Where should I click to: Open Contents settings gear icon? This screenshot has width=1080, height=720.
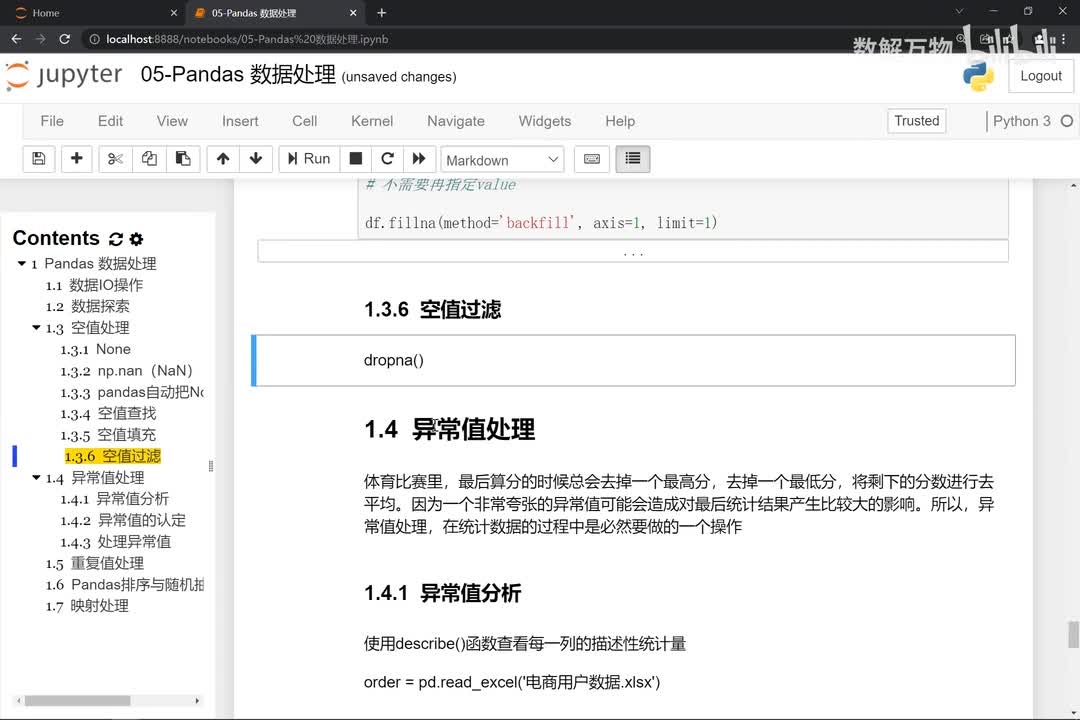click(x=136, y=239)
